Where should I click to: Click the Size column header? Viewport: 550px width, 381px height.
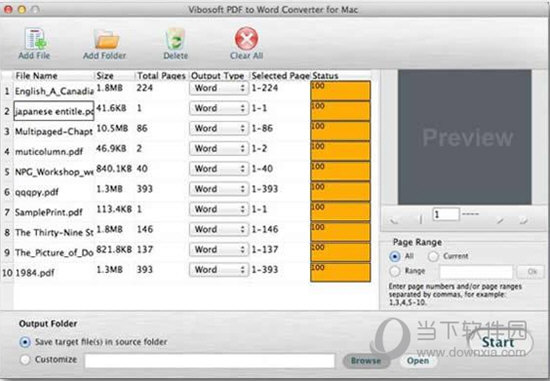(x=115, y=76)
